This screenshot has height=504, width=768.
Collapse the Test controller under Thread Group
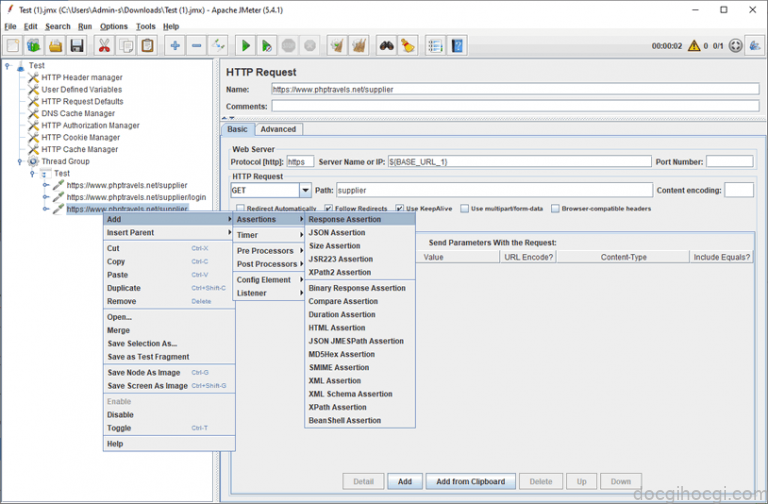(x=32, y=173)
